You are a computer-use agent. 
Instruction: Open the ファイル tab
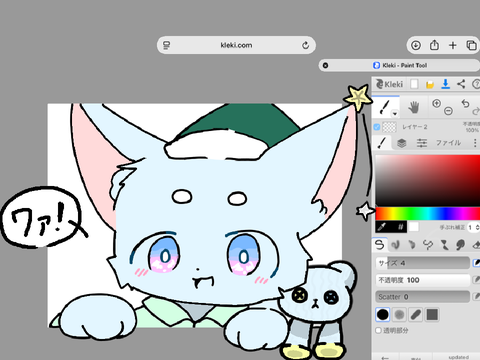[x=448, y=143]
